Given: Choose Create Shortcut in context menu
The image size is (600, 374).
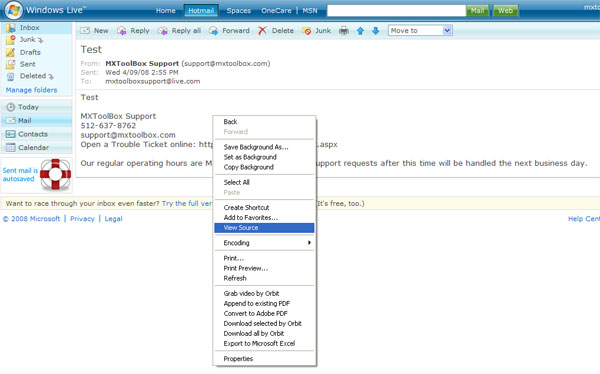Looking at the screenshot, I should (x=246, y=207).
